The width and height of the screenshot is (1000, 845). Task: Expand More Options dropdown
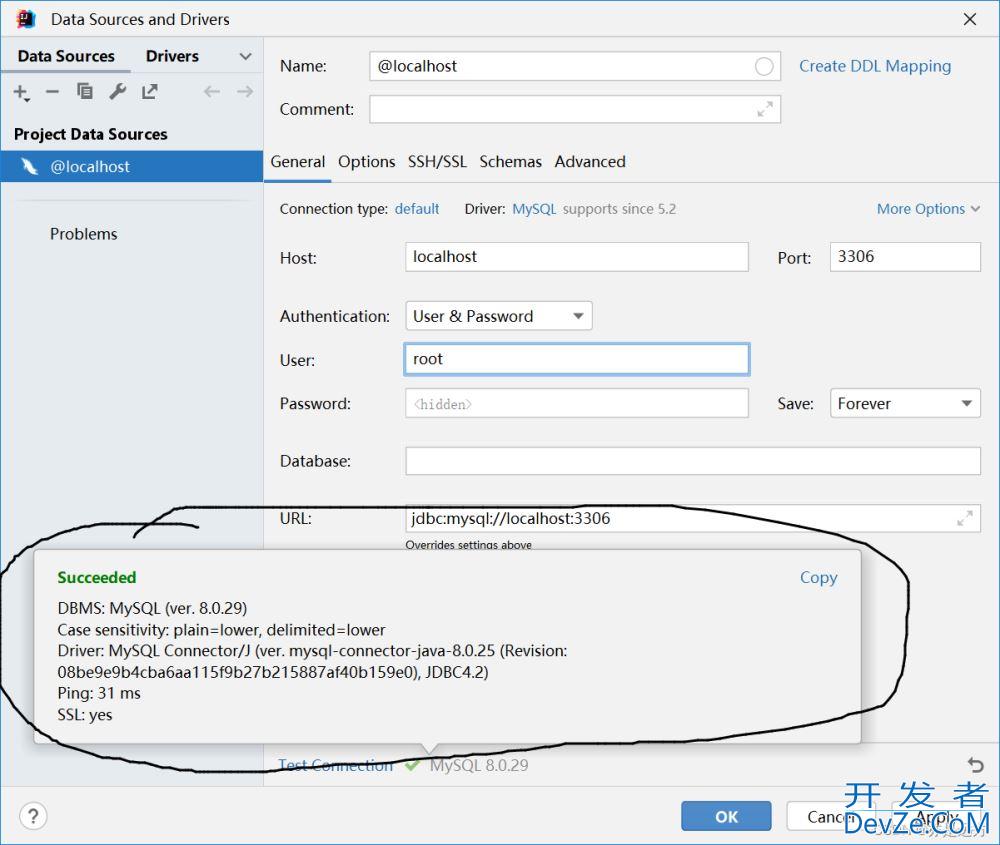click(928, 209)
